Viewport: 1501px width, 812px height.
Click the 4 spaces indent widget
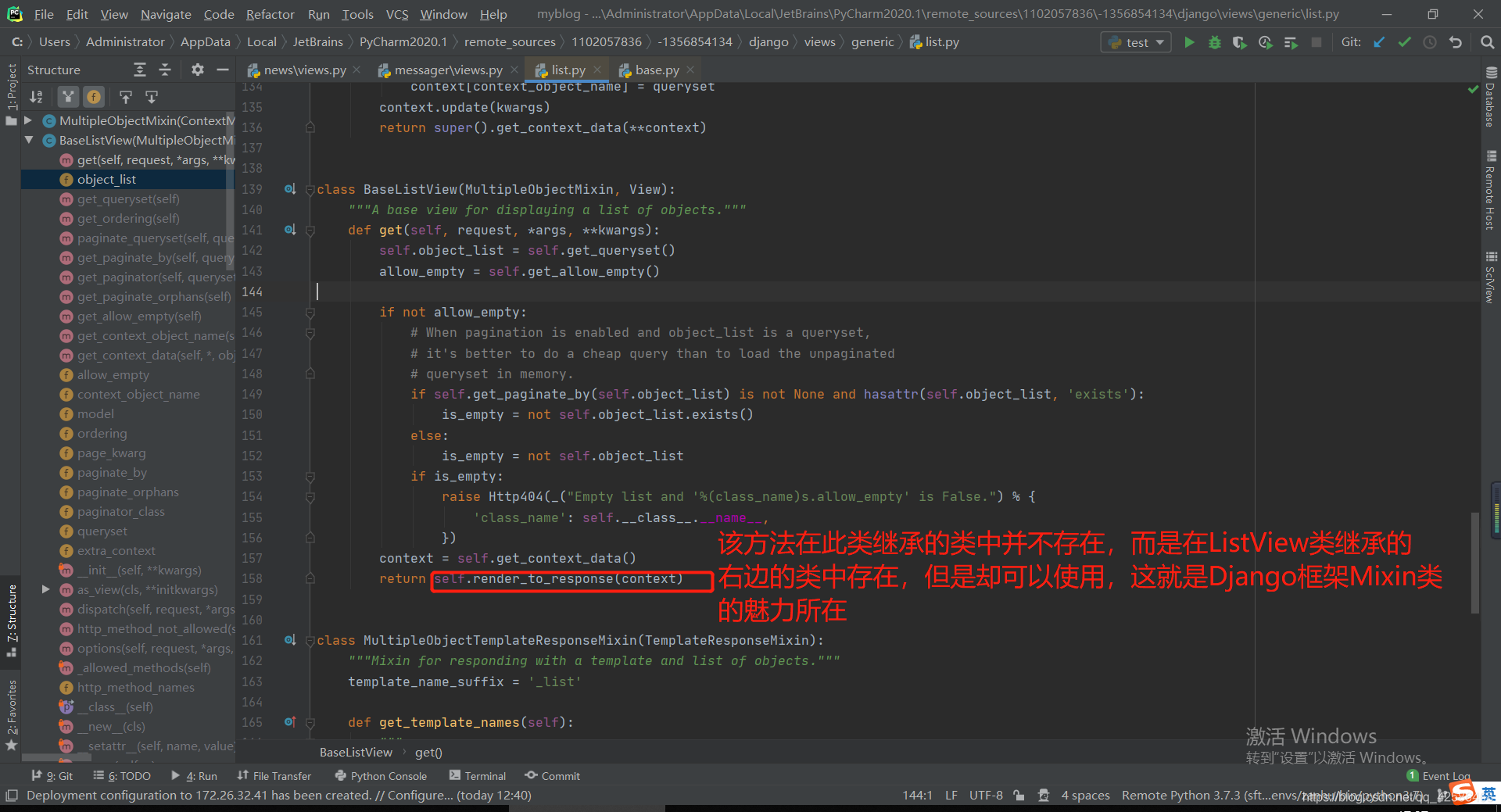coord(1085,795)
